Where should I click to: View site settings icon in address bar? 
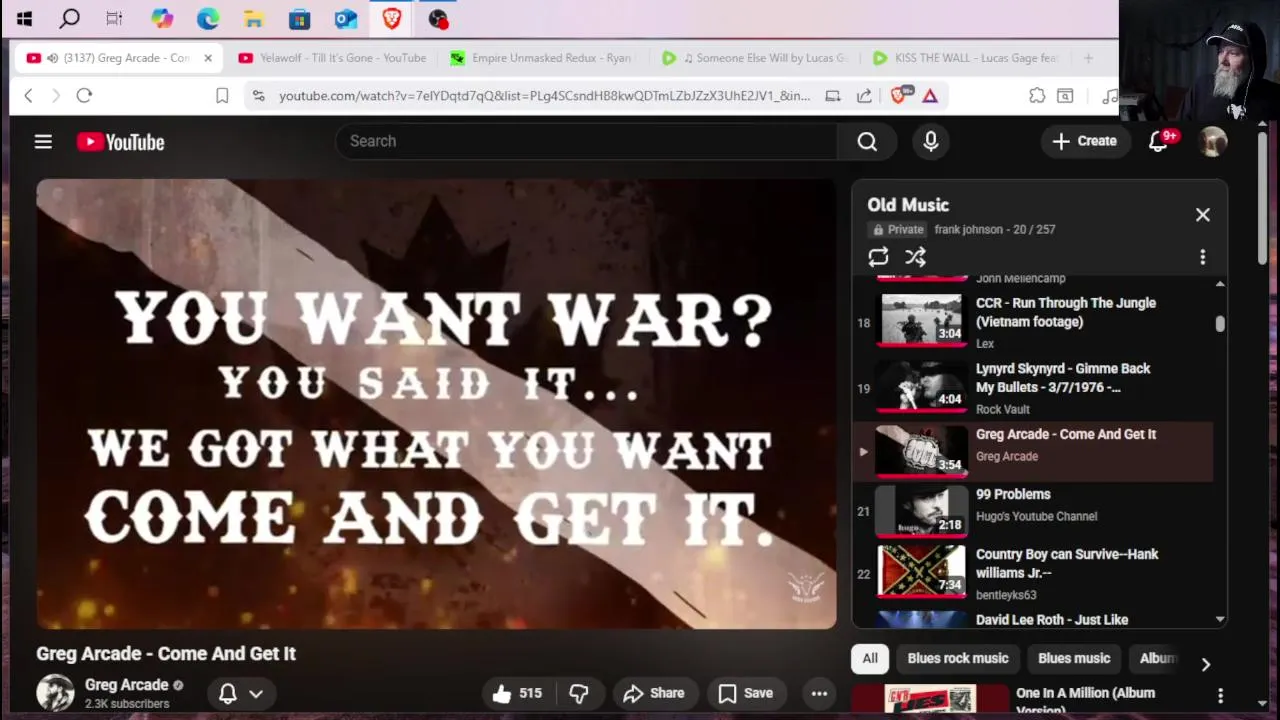pyautogui.click(x=258, y=95)
